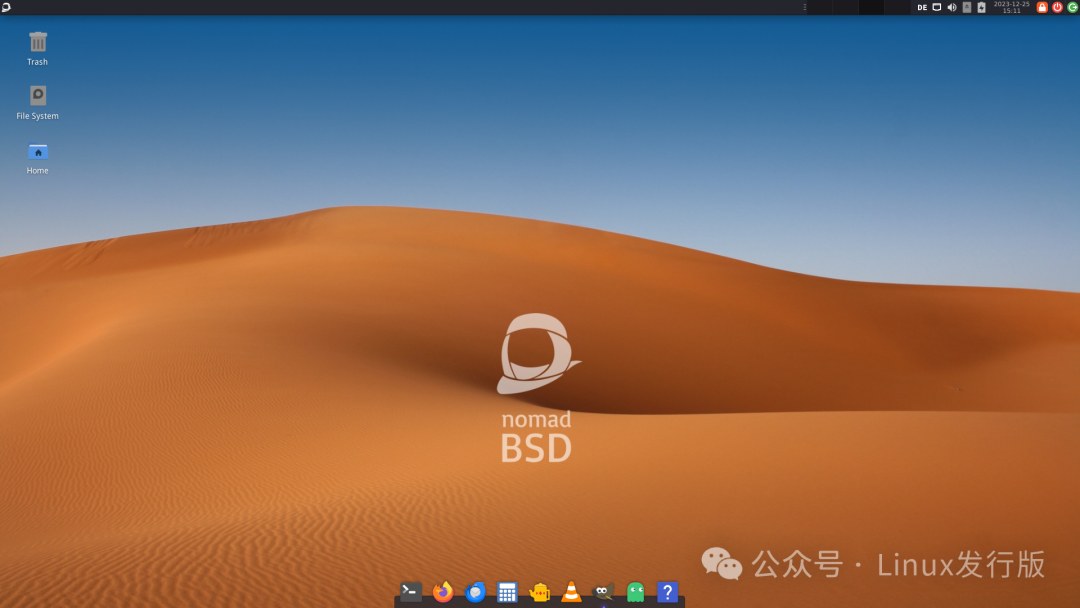Start the VLC media player
This screenshot has height=608, width=1080.
(x=571, y=591)
